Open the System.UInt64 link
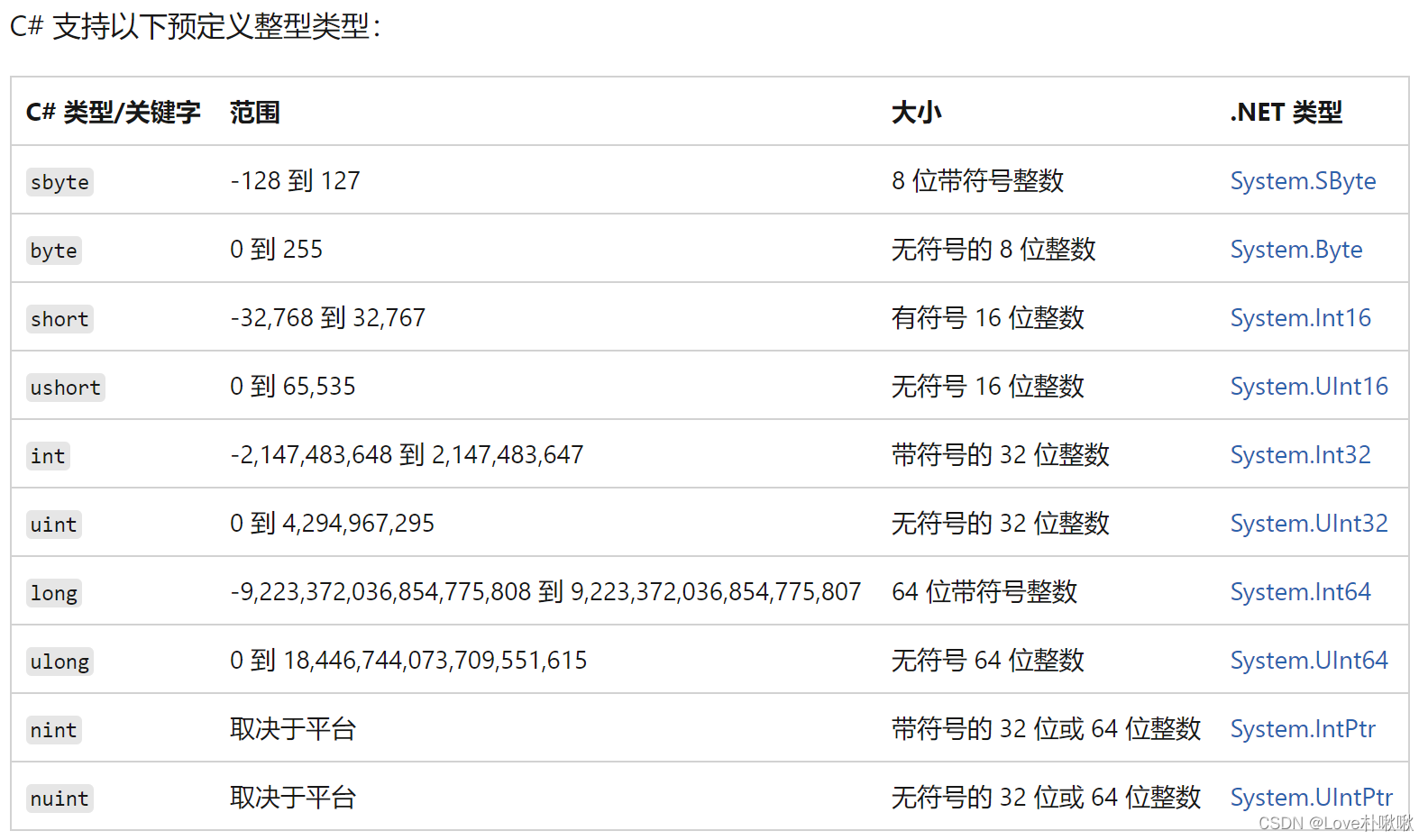1428x840 pixels. click(1309, 661)
